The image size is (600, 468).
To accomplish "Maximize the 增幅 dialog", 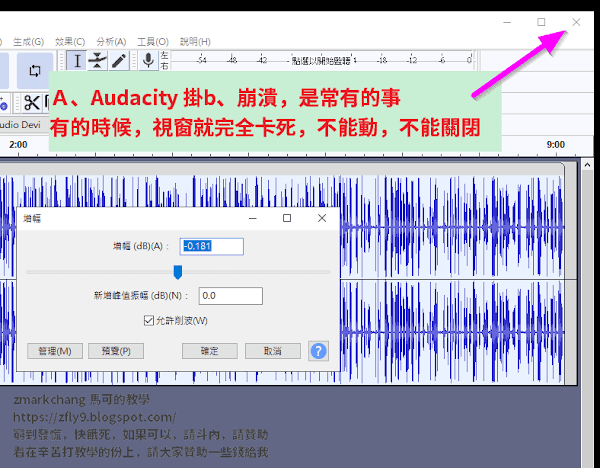I will coord(287,218).
